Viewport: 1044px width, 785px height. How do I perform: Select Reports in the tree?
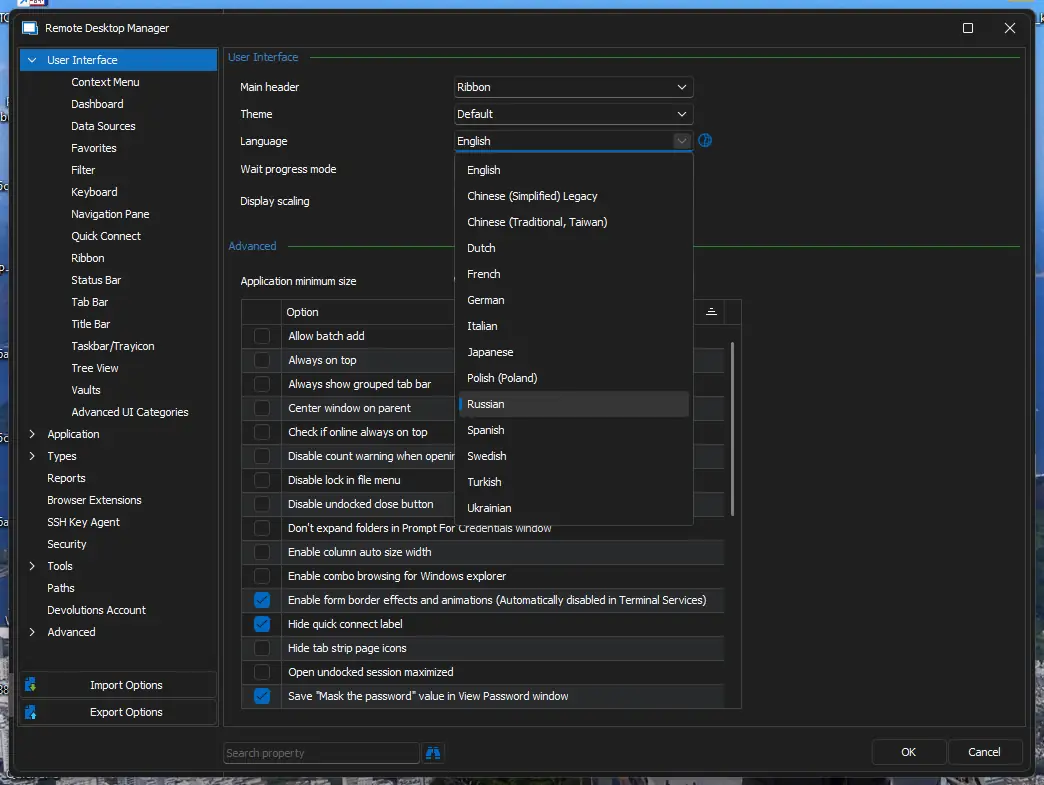66,478
